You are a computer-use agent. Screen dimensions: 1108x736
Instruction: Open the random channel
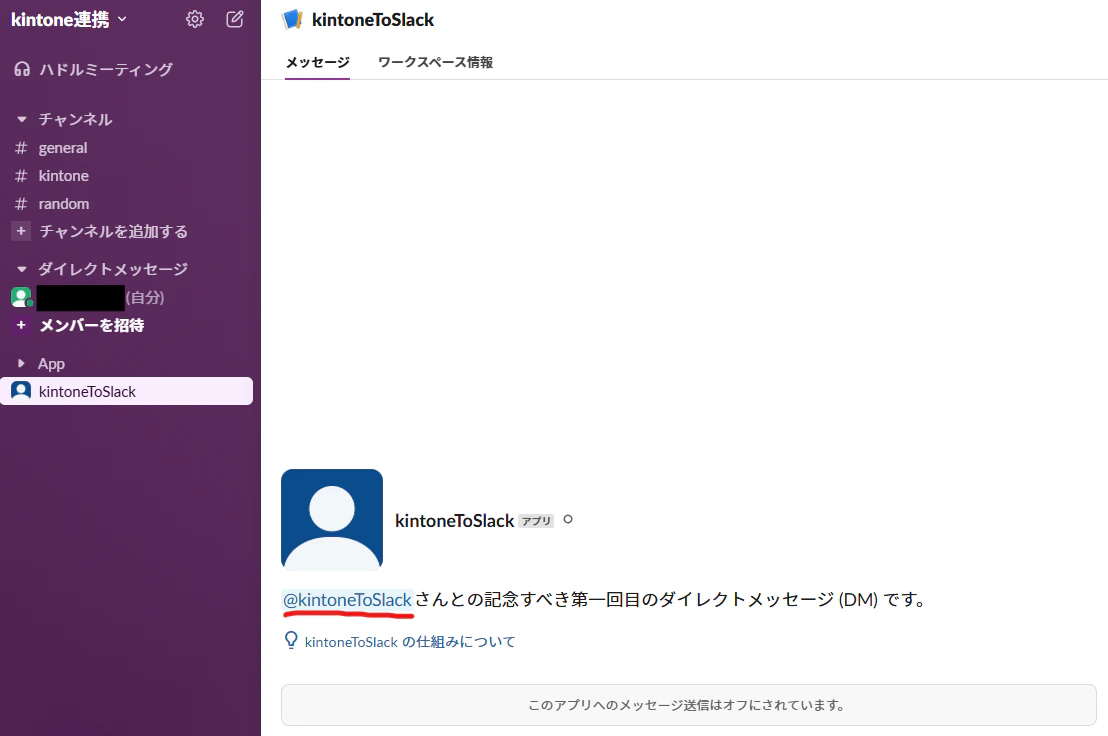coord(64,204)
